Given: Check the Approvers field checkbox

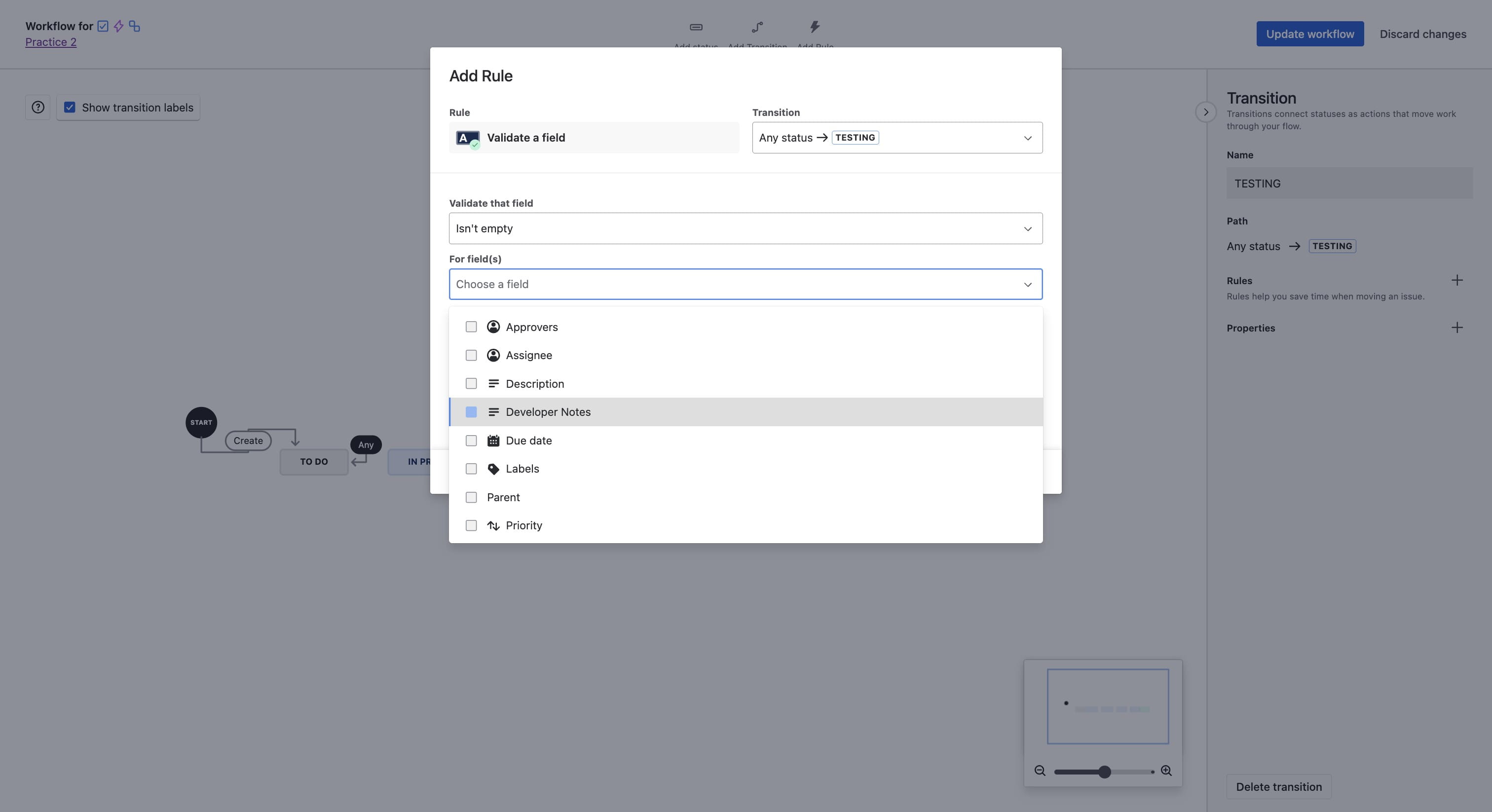Looking at the screenshot, I should [x=472, y=327].
